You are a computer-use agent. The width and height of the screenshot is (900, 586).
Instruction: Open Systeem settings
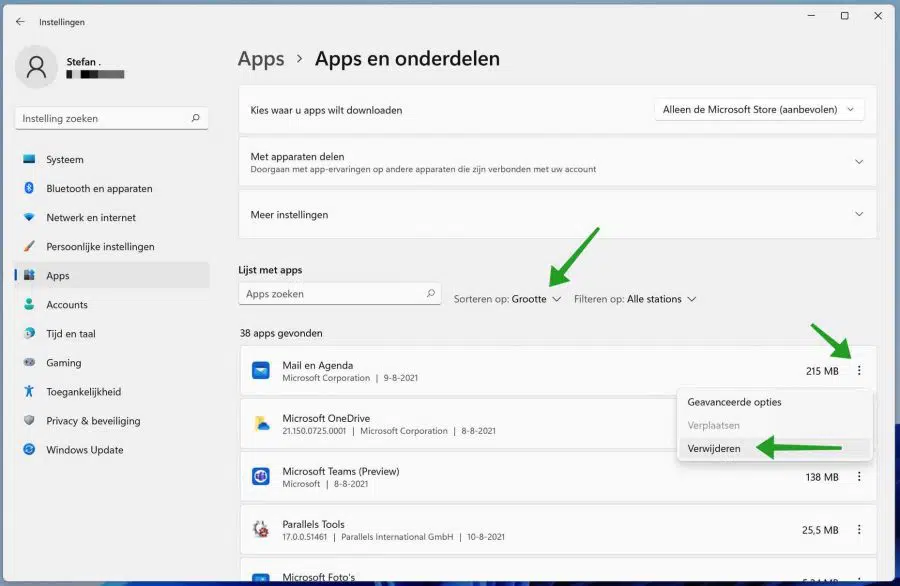point(112,160)
